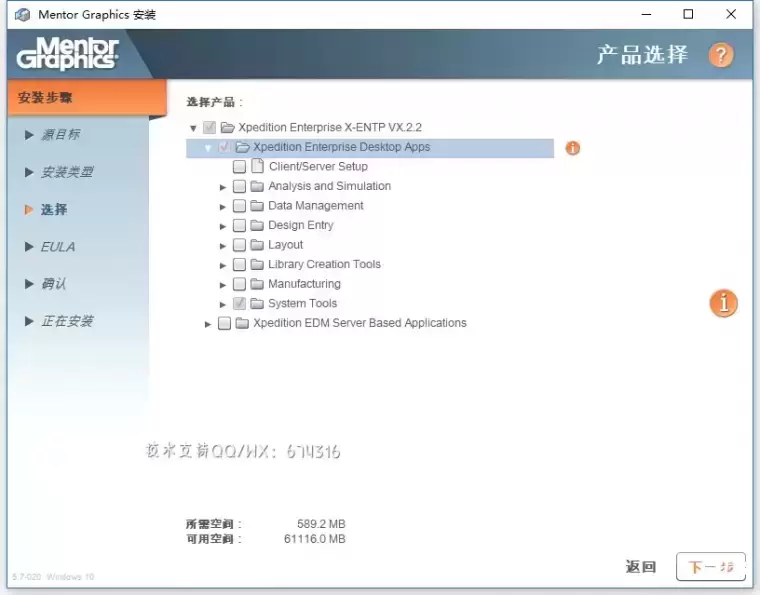Image resolution: width=760 pixels, height=595 pixels.
Task: Click the 返回 back button
Action: tap(640, 566)
